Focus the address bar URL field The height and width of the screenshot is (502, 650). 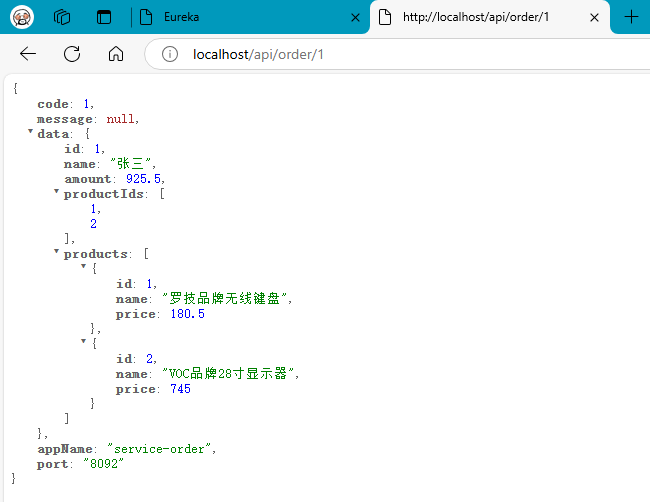pos(400,54)
